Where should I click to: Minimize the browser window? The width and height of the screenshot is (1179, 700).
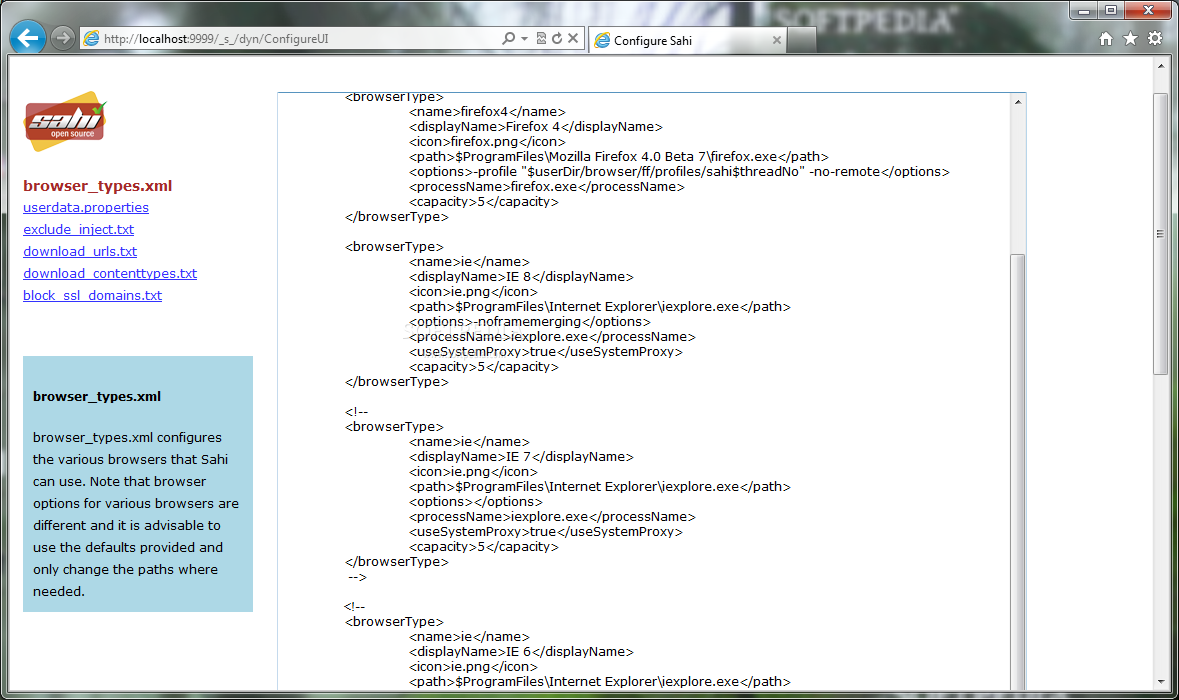click(1084, 11)
